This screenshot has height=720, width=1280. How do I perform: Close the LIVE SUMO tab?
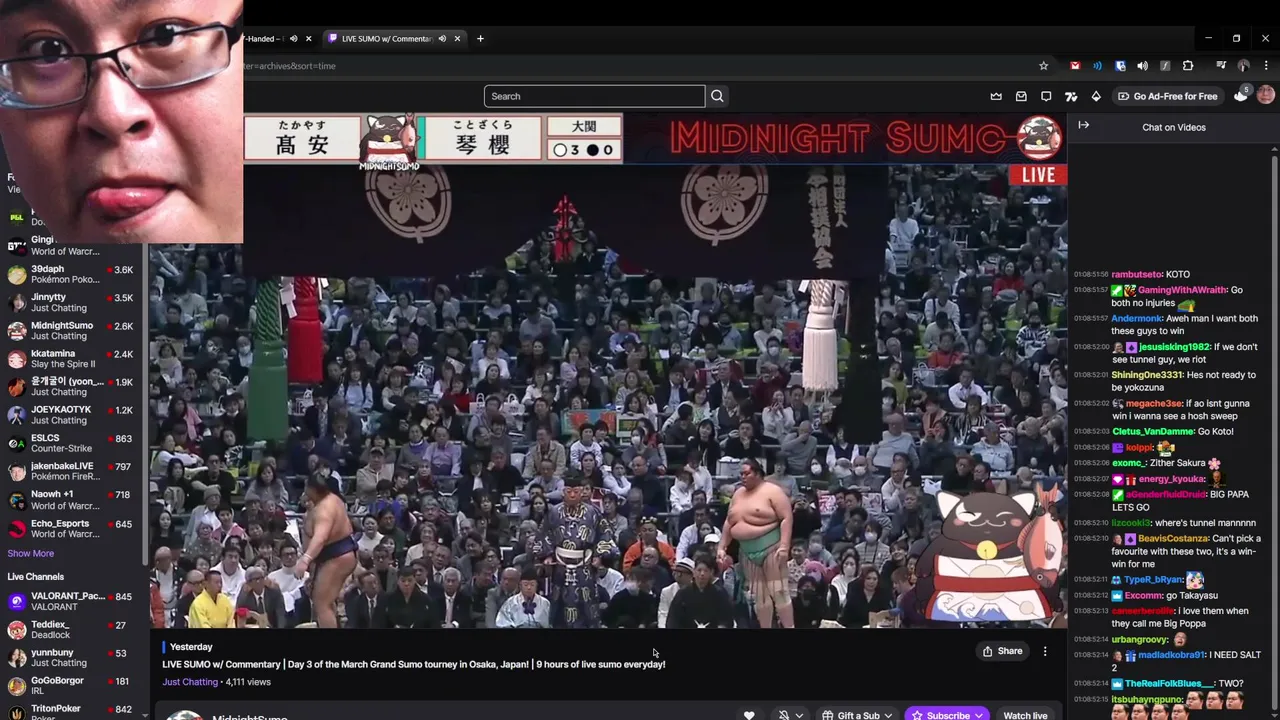click(457, 39)
